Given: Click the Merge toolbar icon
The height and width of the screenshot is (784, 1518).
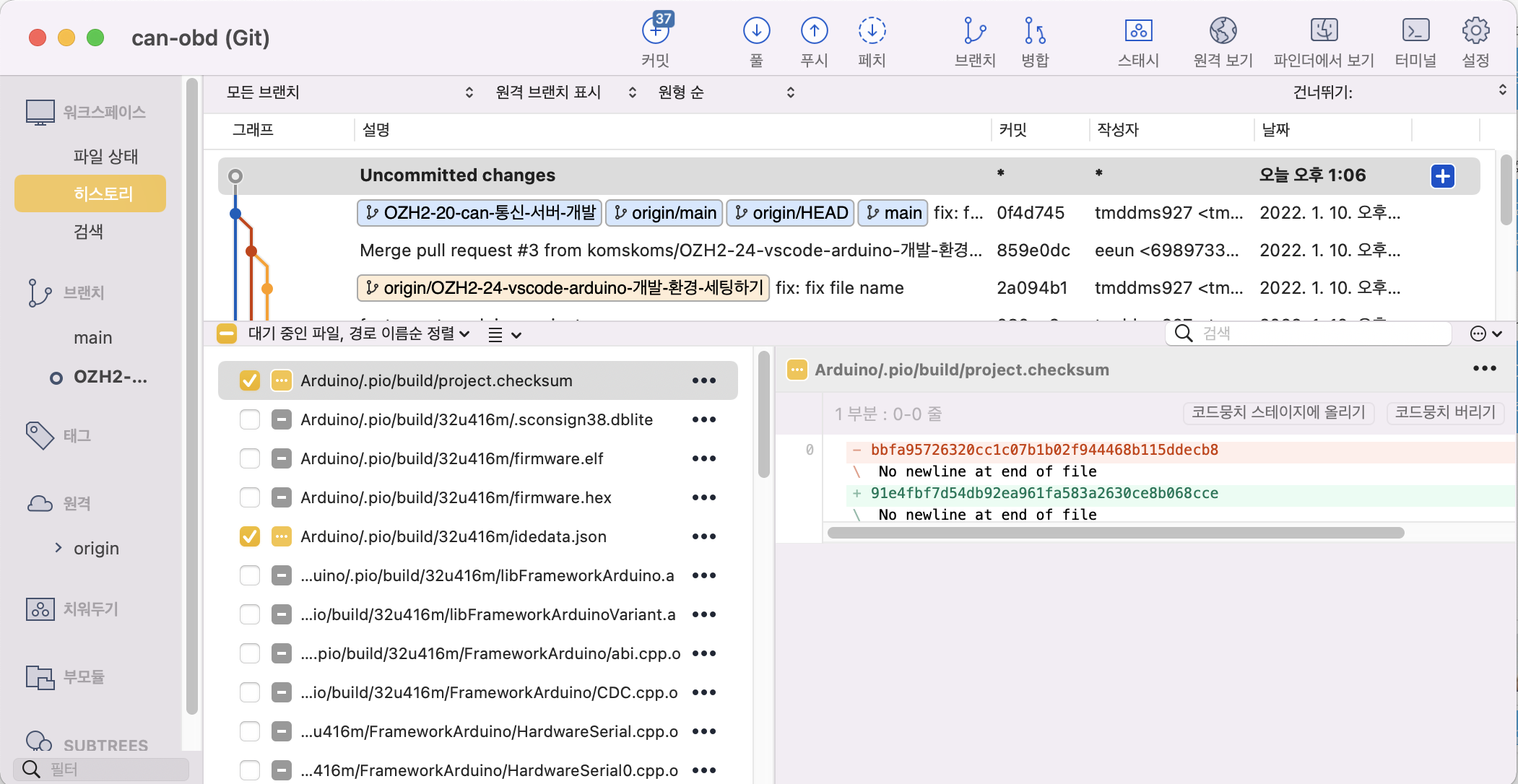Looking at the screenshot, I should 1034,31.
